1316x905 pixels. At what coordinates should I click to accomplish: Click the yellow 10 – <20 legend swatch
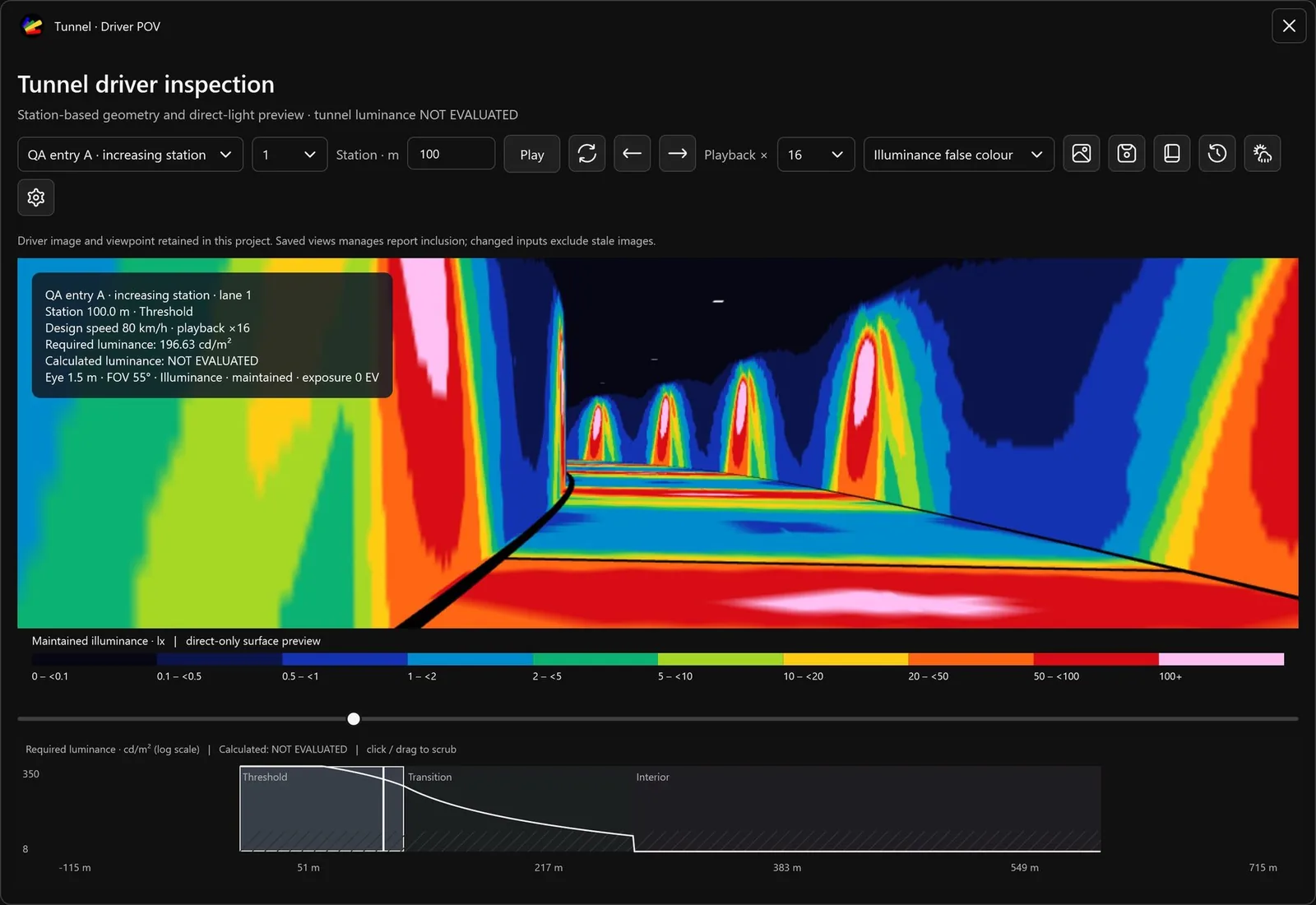click(x=846, y=659)
